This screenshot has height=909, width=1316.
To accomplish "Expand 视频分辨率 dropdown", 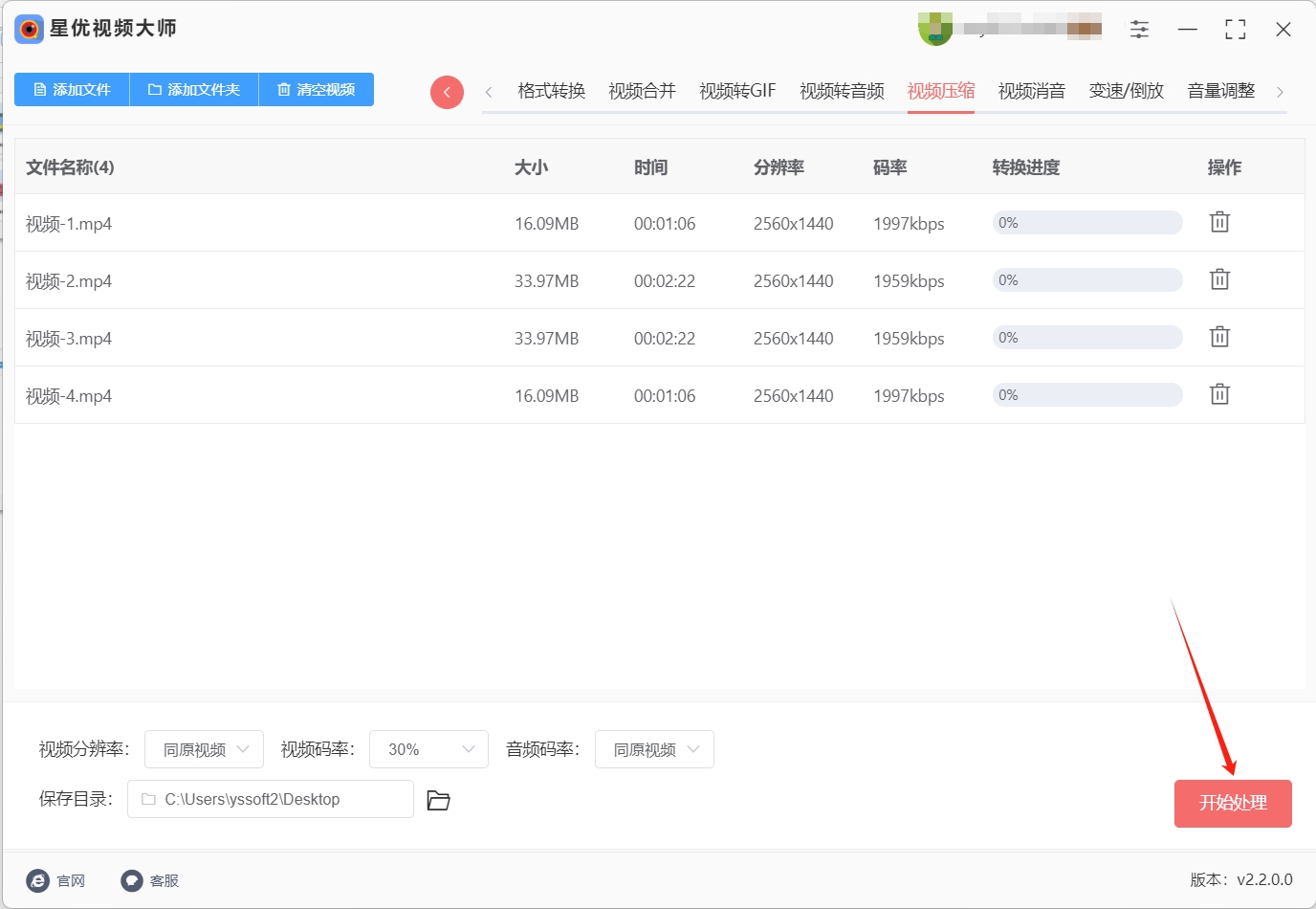I will 204,749.
